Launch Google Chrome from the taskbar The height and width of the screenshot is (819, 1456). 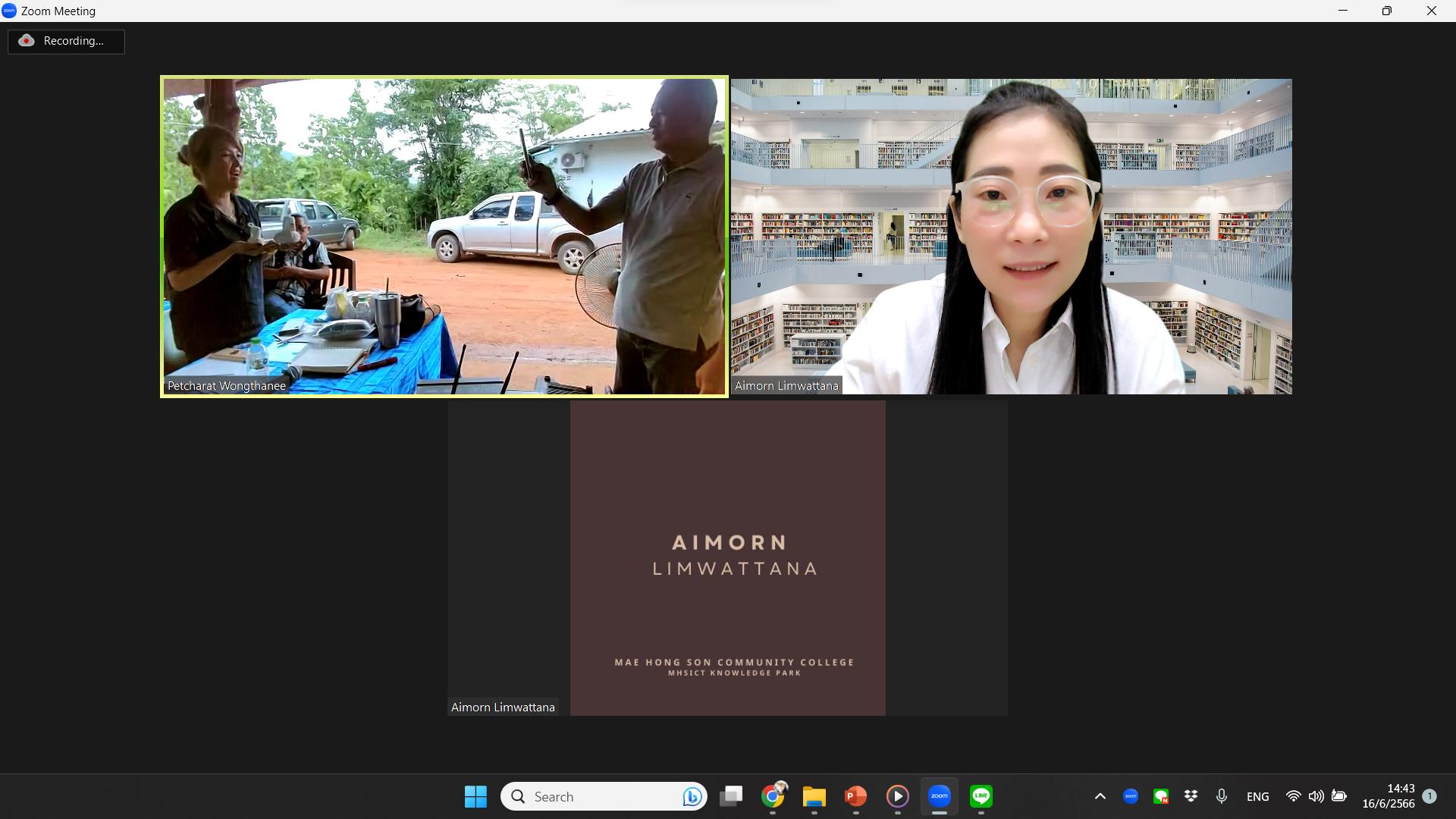(773, 796)
